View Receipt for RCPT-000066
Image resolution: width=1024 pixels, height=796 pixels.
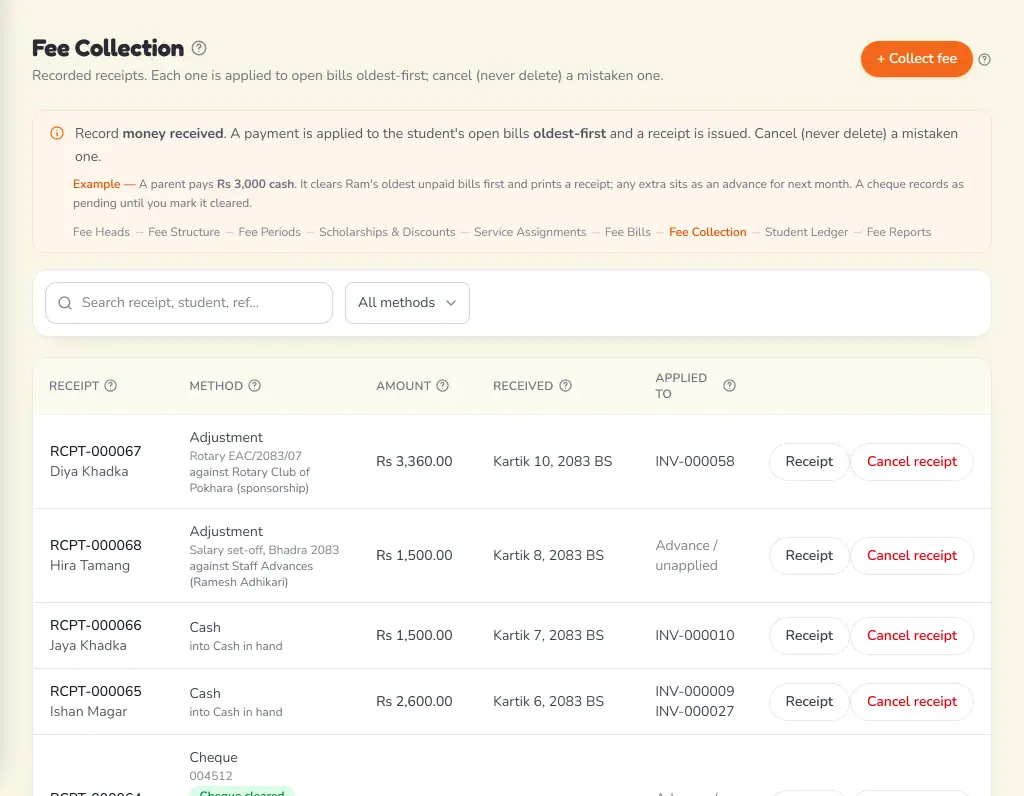pyautogui.click(x=809, y=636)
